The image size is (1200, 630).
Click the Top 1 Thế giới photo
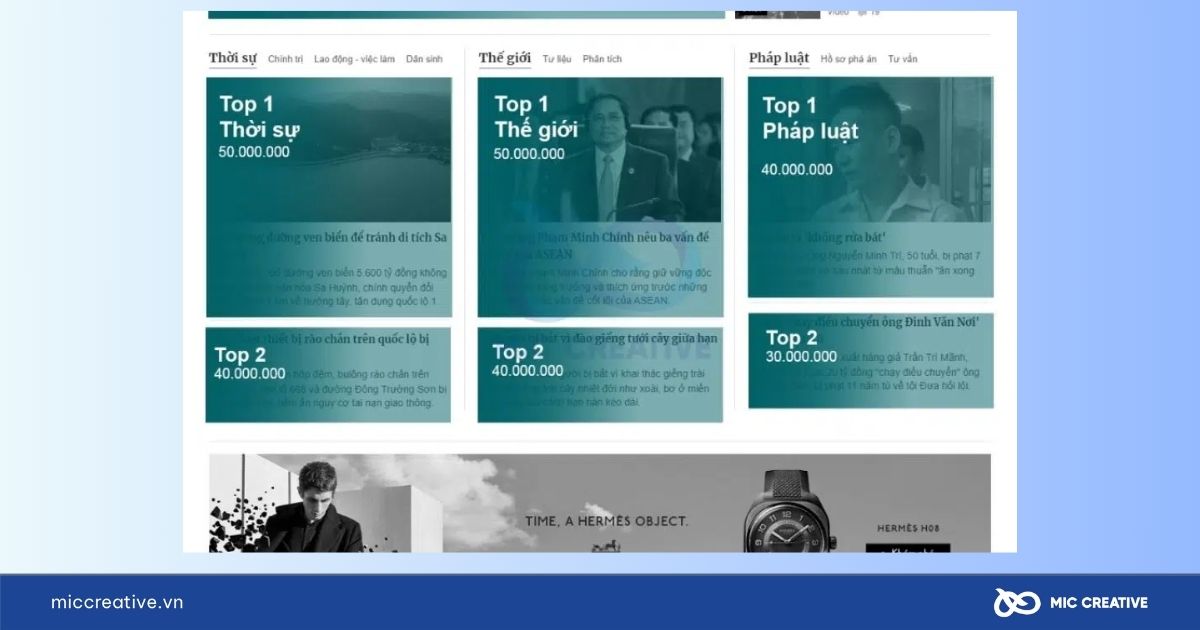coord(600,150)
